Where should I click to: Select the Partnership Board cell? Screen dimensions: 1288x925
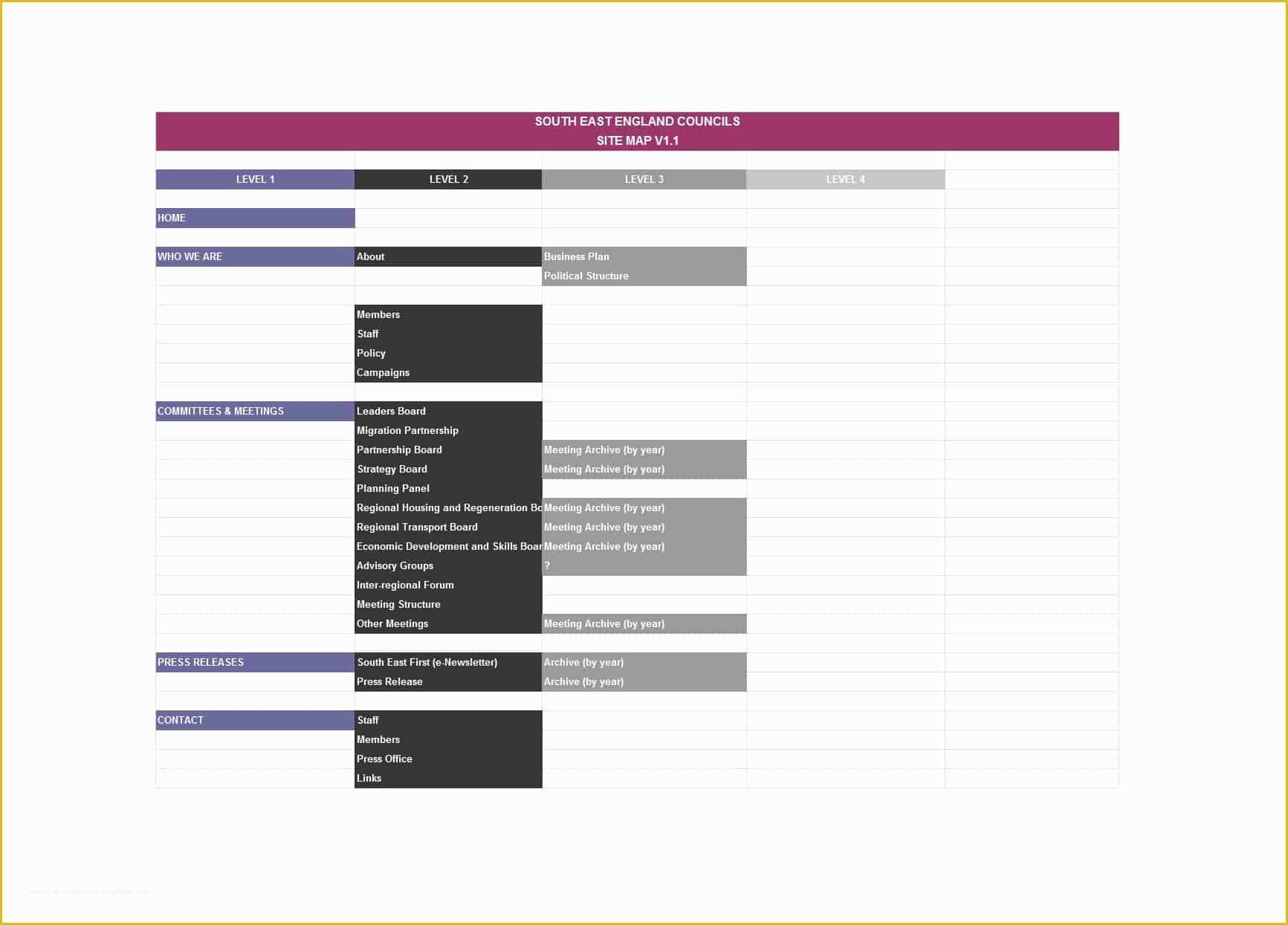448,449
